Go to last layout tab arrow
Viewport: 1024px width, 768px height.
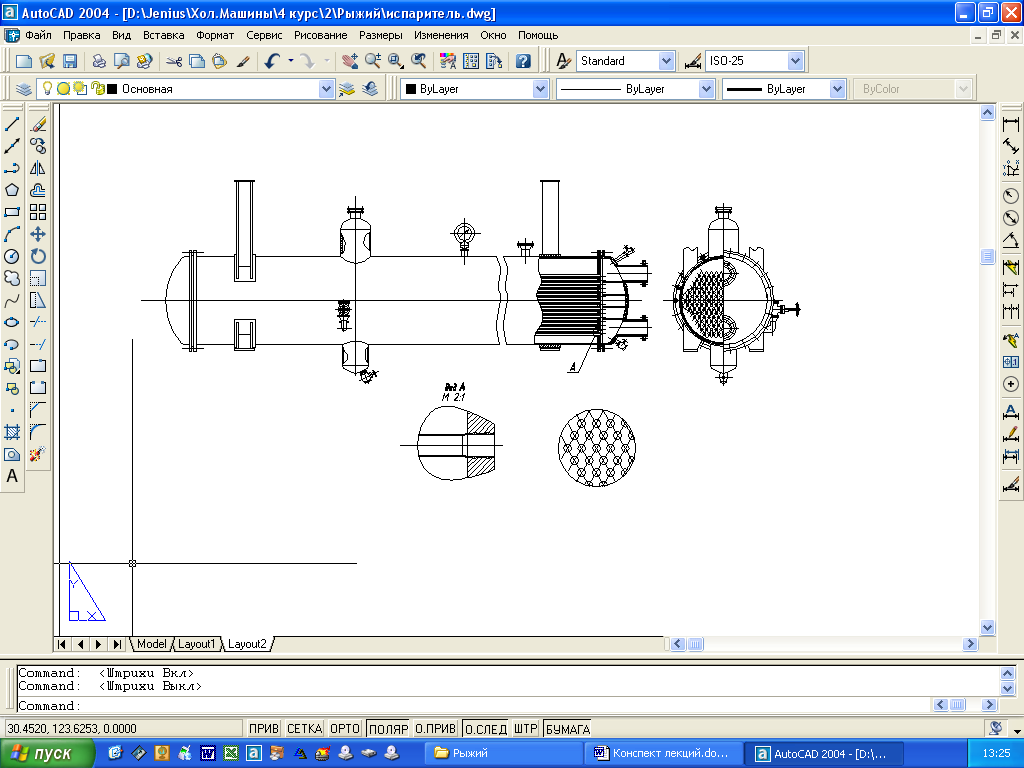(117, 644)
